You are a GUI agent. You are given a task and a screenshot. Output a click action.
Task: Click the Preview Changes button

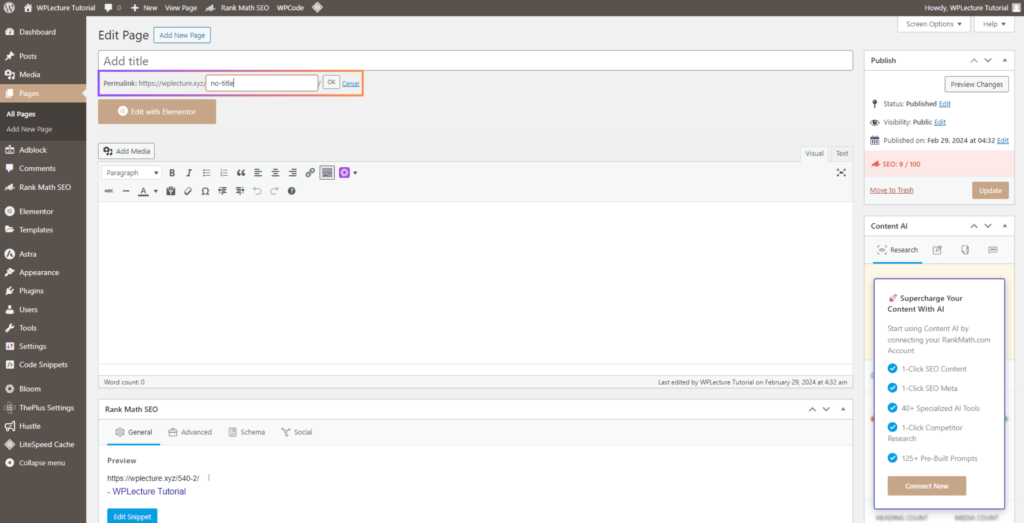point(976,84)
